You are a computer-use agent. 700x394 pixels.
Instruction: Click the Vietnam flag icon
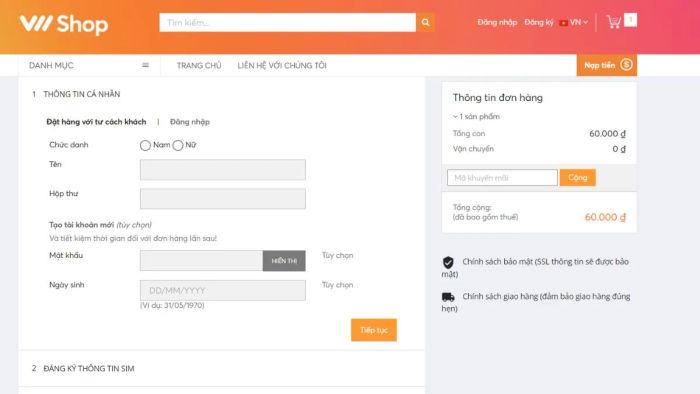(x=563, y=22)
